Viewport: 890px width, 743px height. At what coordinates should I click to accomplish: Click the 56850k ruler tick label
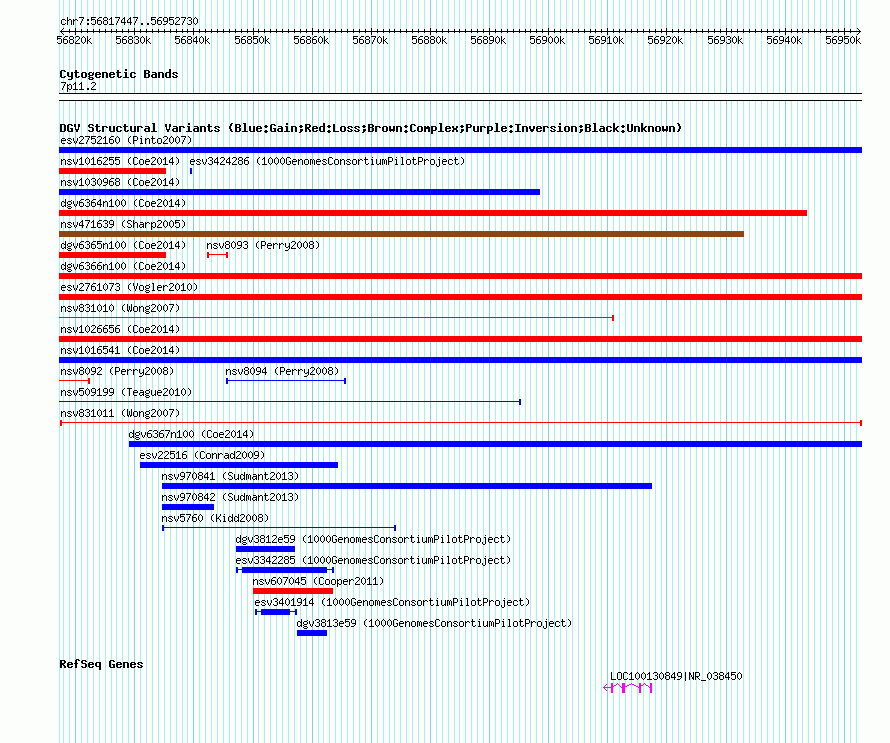pos(252,40)
